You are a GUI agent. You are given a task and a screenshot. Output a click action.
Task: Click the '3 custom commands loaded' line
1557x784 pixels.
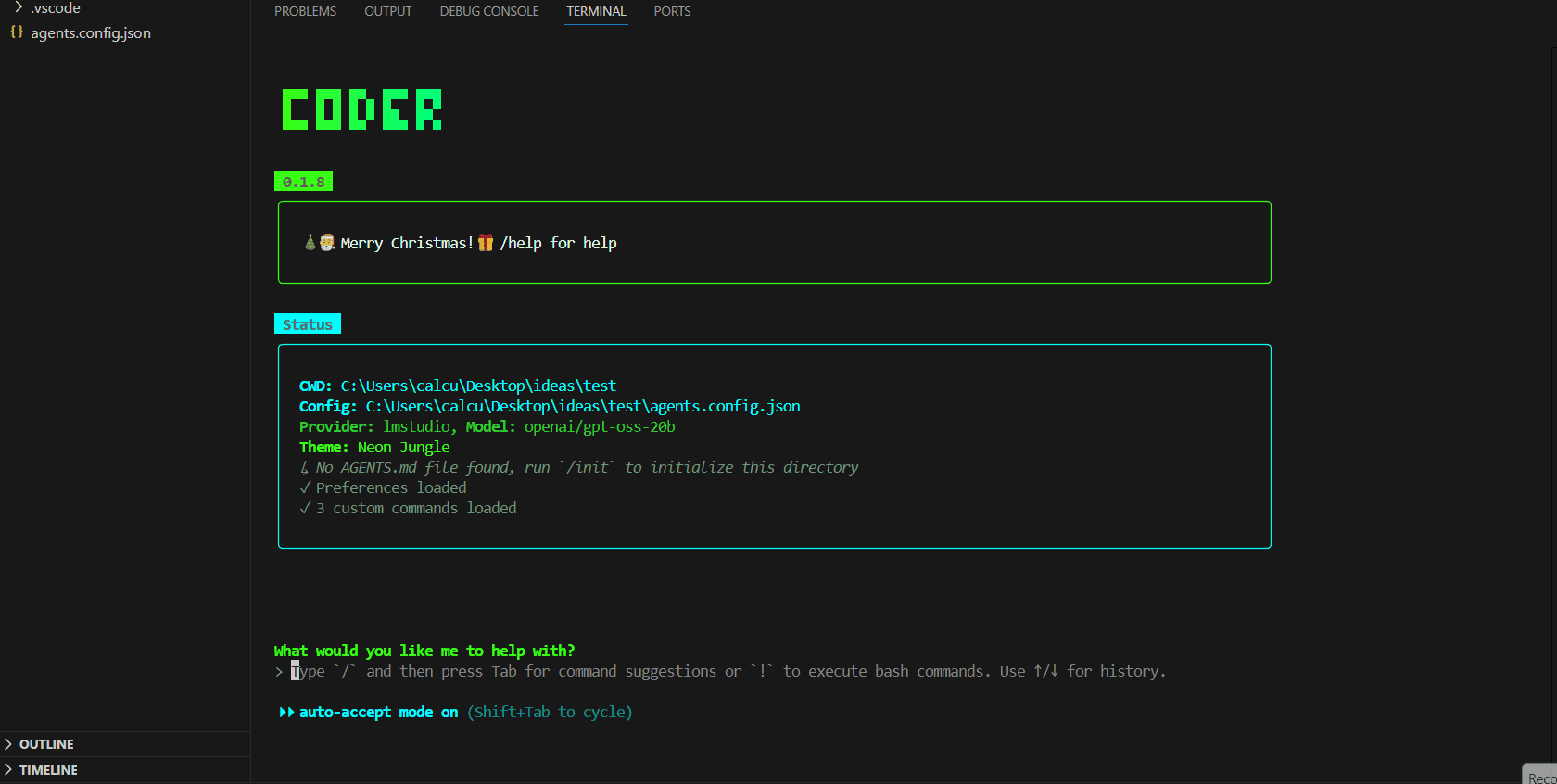click(408, 508)
